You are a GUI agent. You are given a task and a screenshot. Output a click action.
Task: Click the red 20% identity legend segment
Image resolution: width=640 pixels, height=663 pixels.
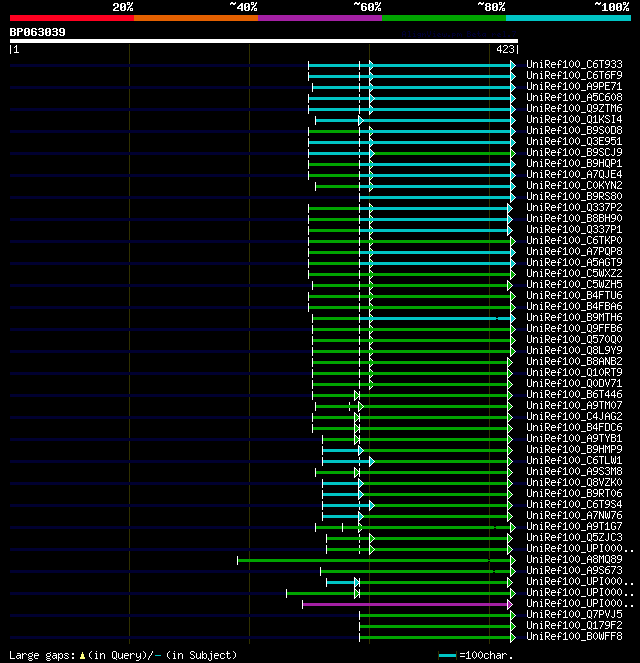click(x=72, y=18)
